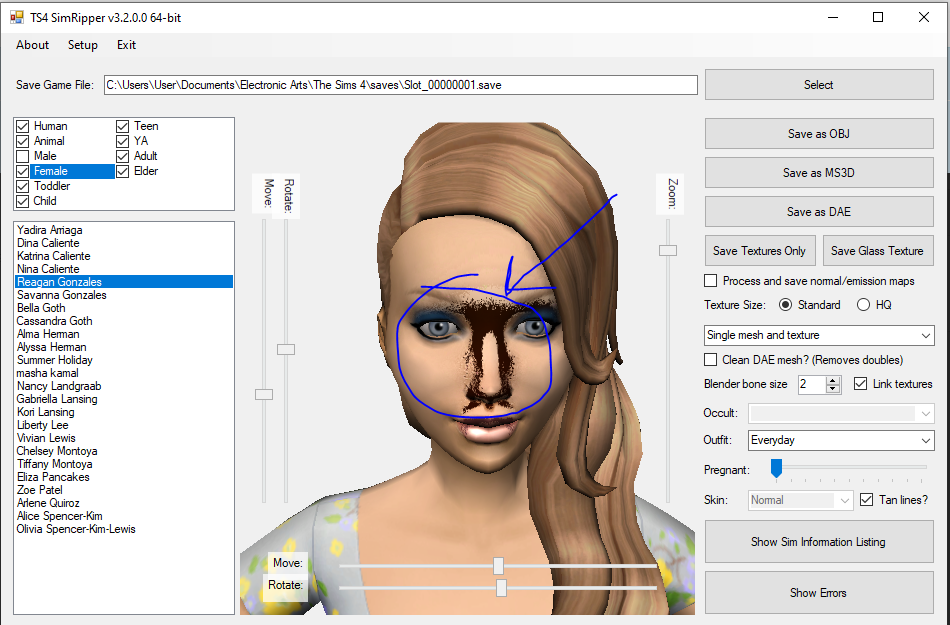Enable Process and save normal/emission maps
950x625 pixels.
pyautogui.click(x=713, y=281)
